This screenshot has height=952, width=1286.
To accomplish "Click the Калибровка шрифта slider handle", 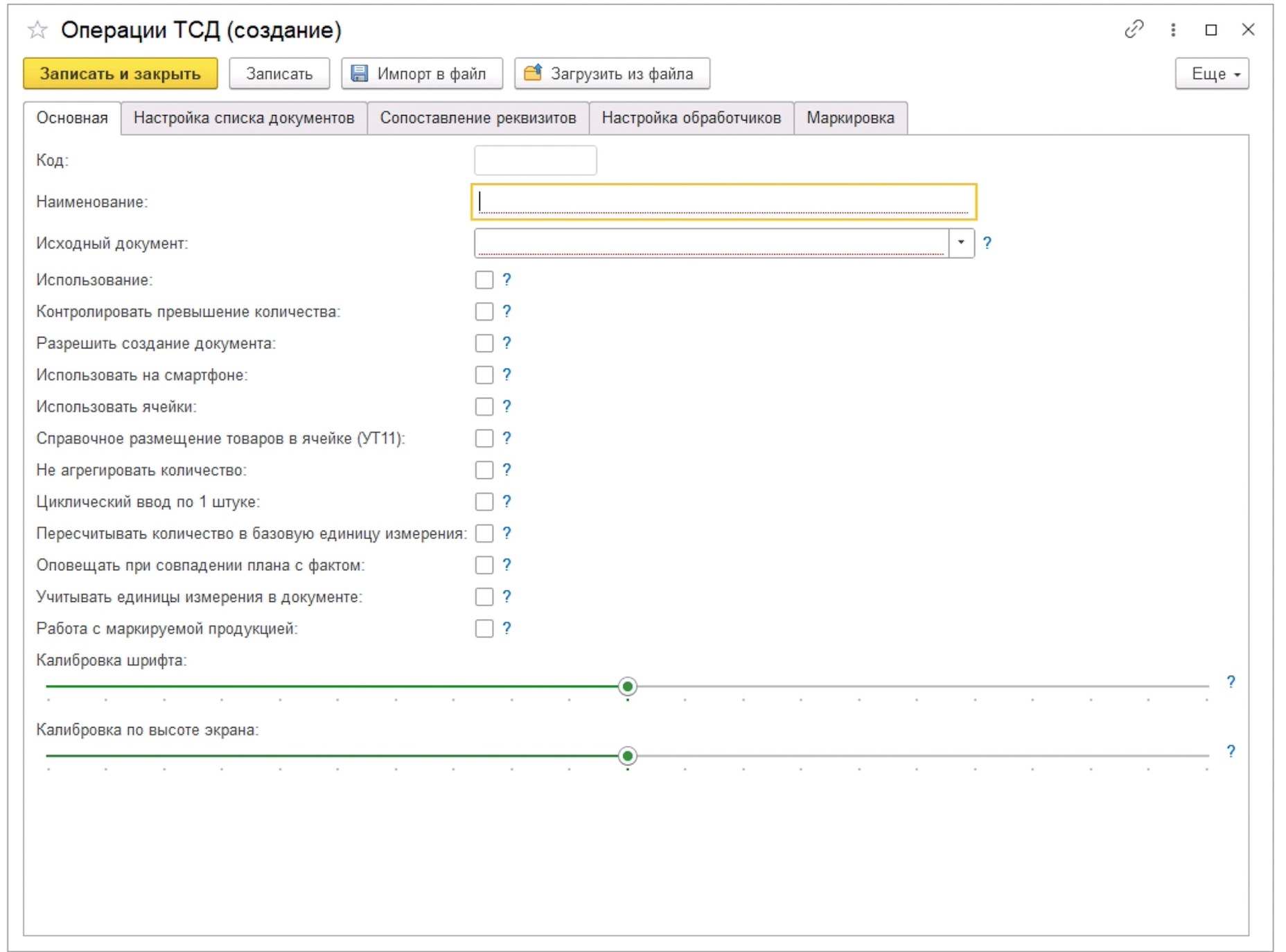I will tap(628, 687).
